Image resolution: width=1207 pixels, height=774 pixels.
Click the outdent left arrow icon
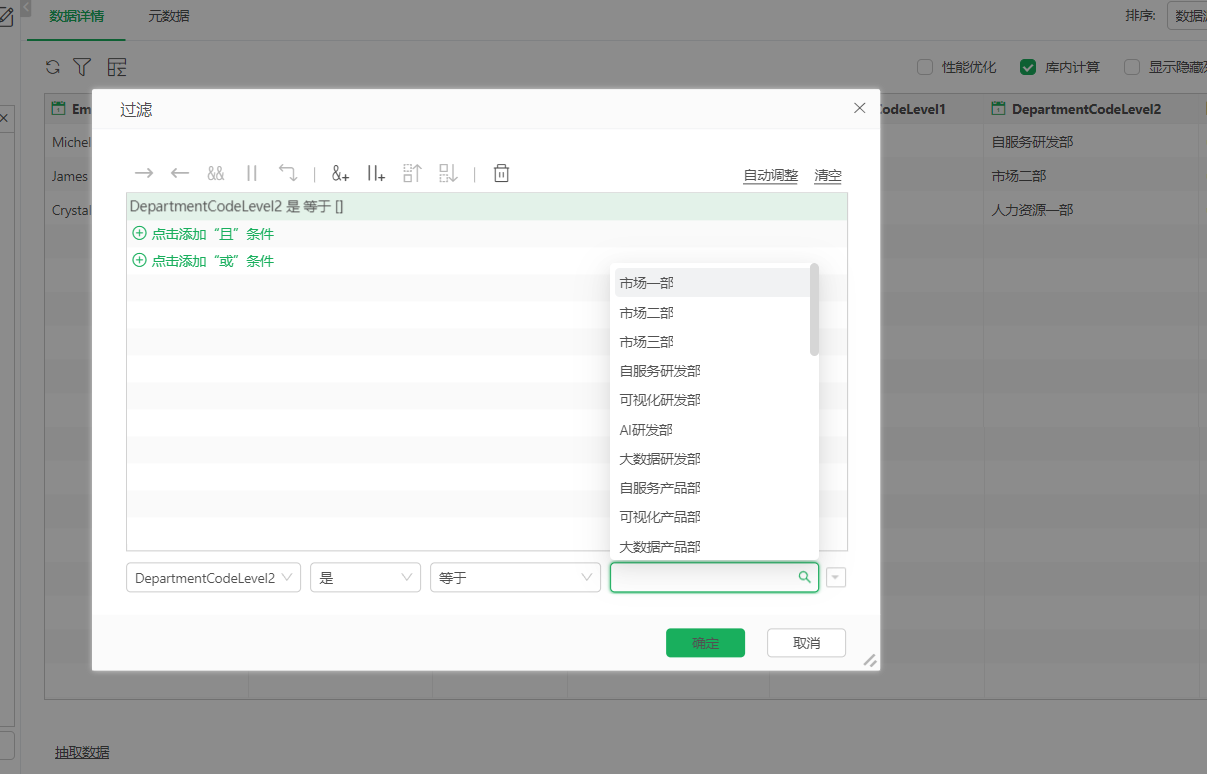click(x=180, y=173)
